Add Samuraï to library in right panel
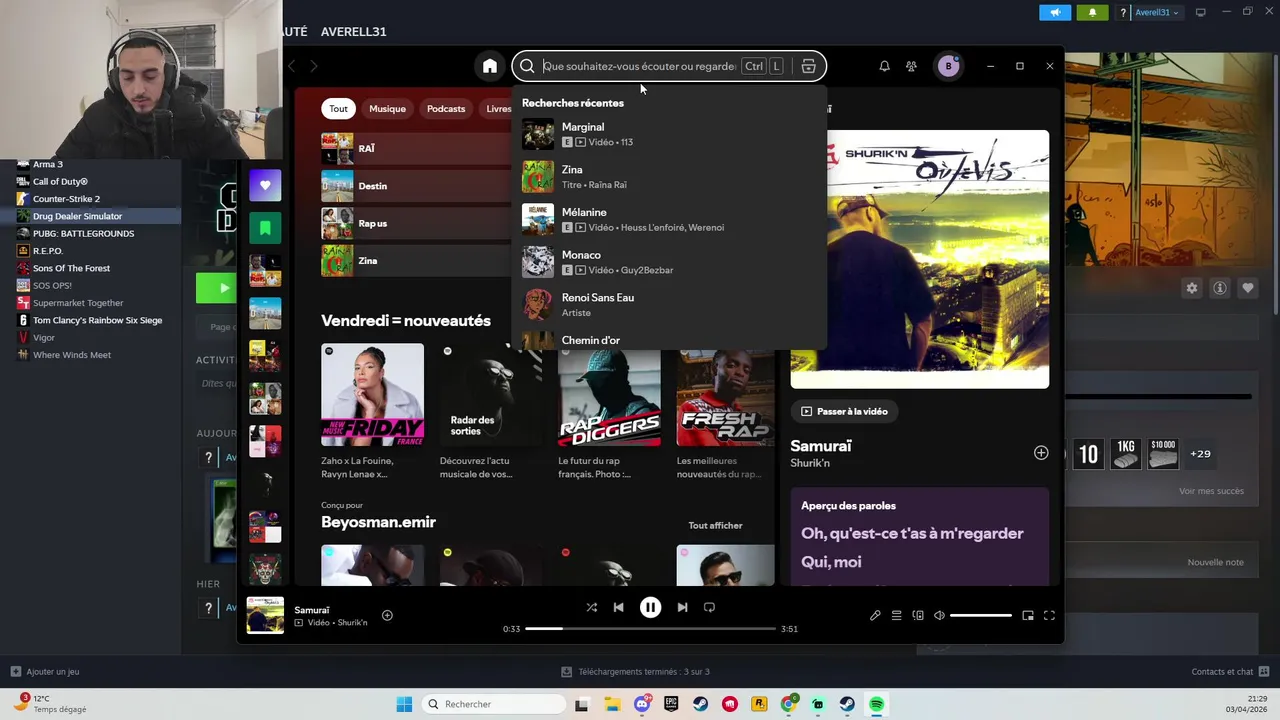1280x720 pixels. pyautogui.click(x=1041, y=453)
